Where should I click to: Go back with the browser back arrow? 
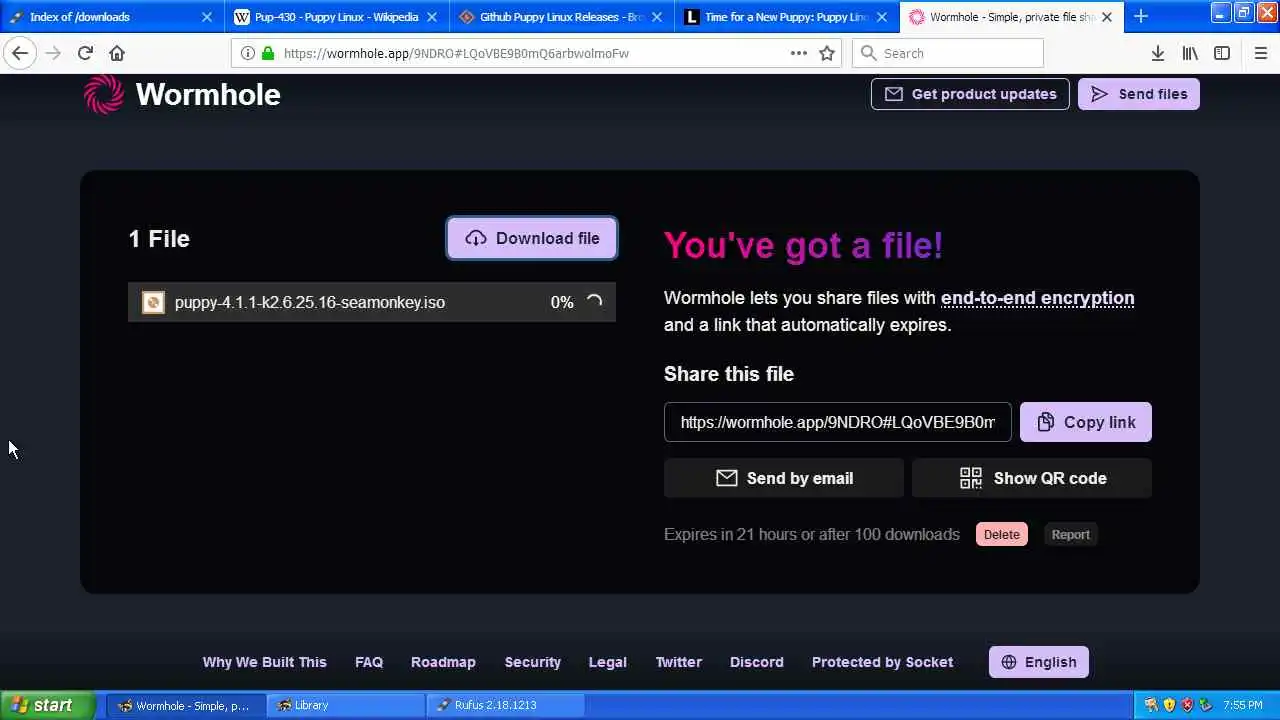(20, 53)
